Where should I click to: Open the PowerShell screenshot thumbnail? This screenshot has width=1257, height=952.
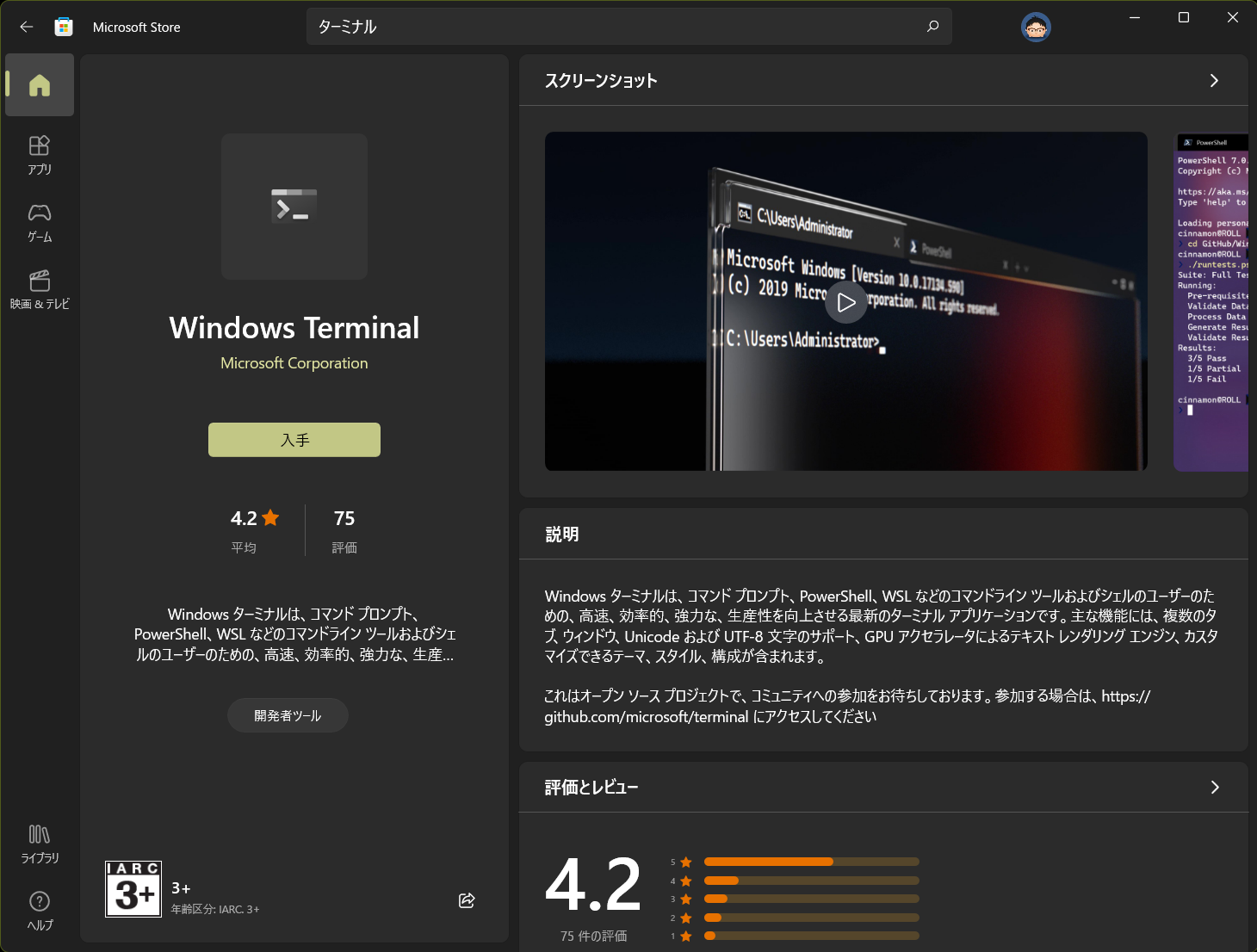click(x=1211, y=301)
